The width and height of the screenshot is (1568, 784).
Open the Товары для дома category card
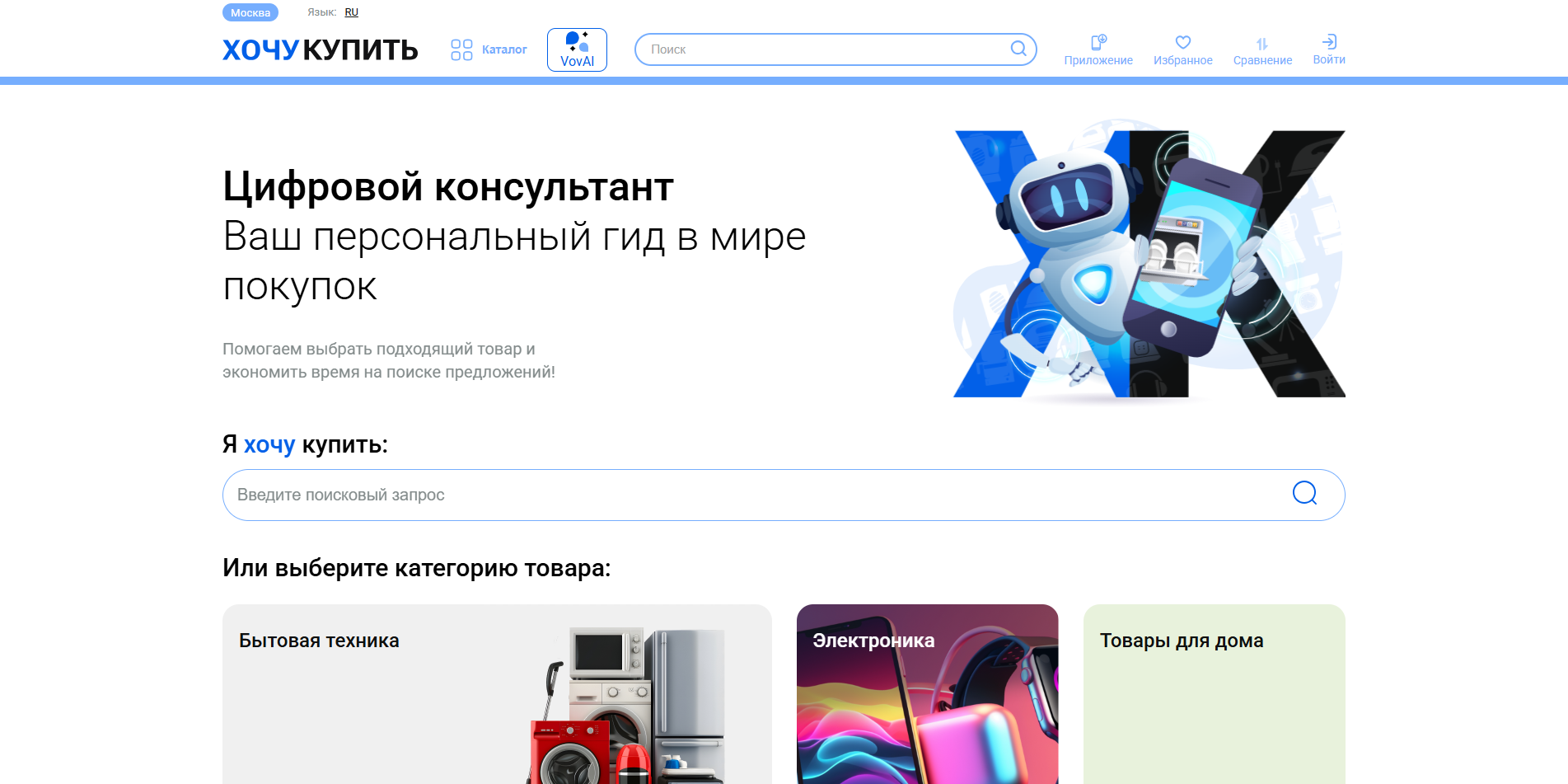[x=1214, y=694]
